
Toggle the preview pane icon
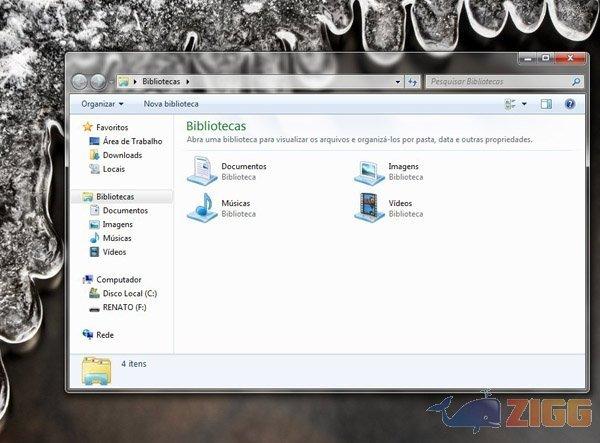(x=546, y=103)
